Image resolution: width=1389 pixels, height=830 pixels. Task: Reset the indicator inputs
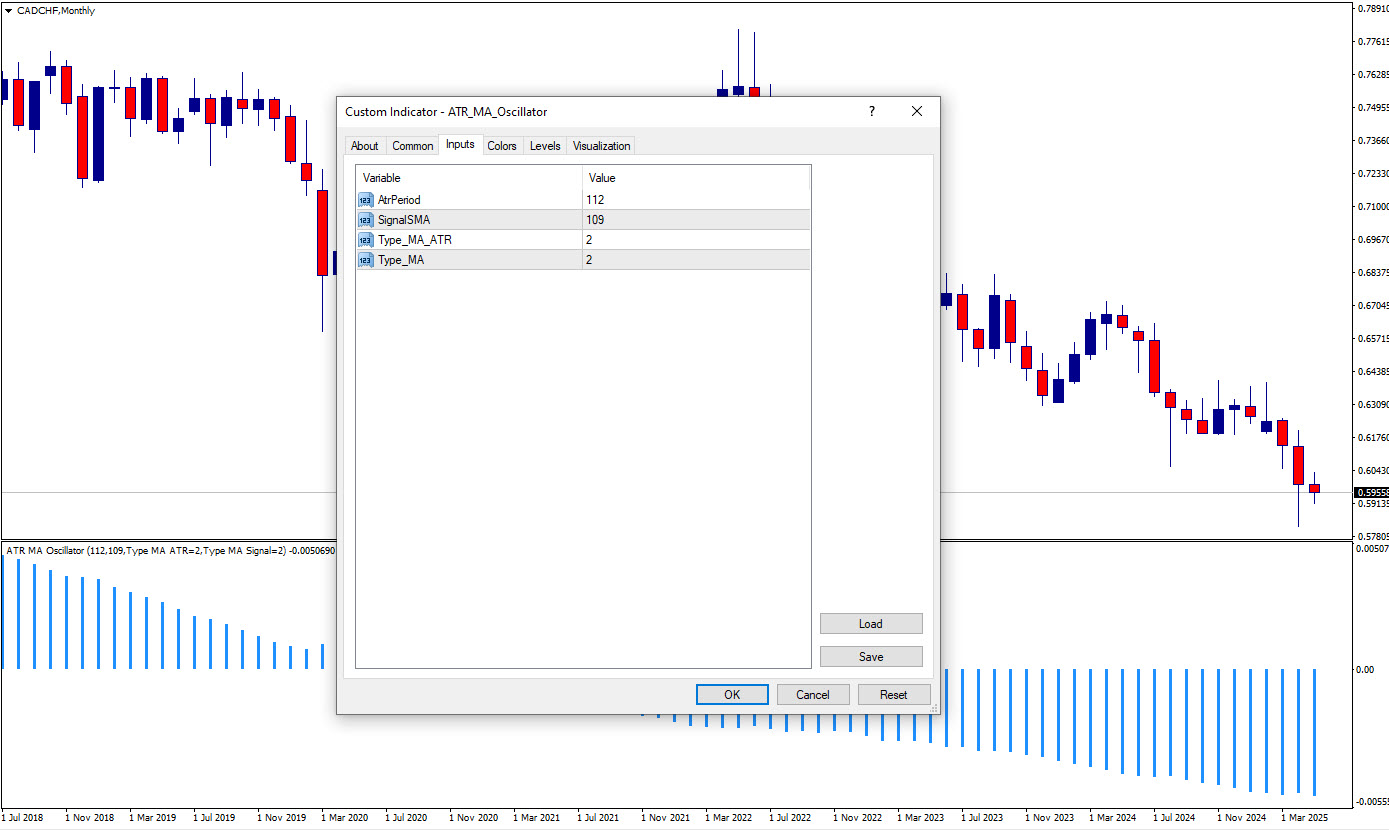(893, 695)
